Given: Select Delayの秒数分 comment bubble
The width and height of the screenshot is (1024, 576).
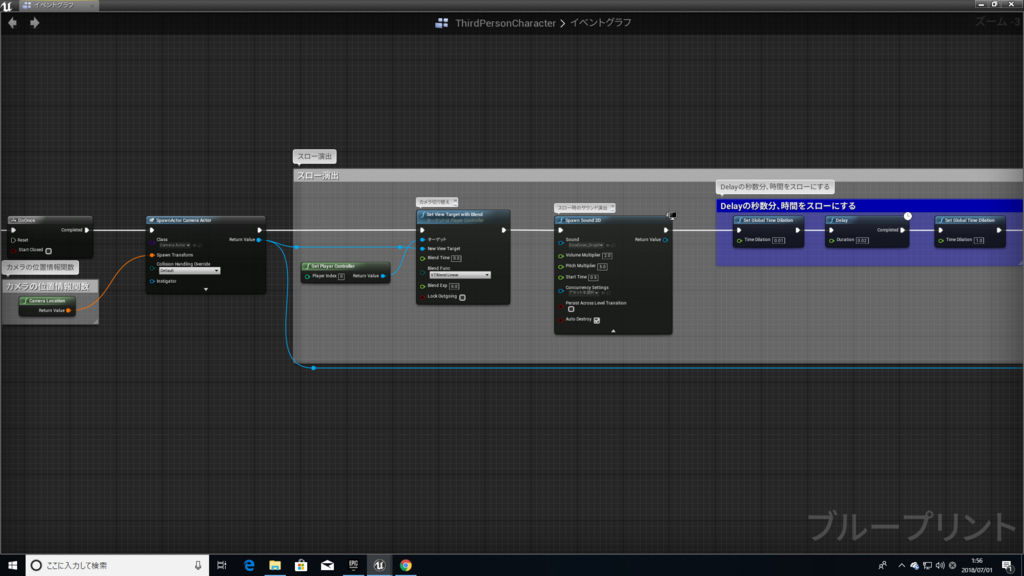Looking at the screenshot, I should click(x=775, y=187).
